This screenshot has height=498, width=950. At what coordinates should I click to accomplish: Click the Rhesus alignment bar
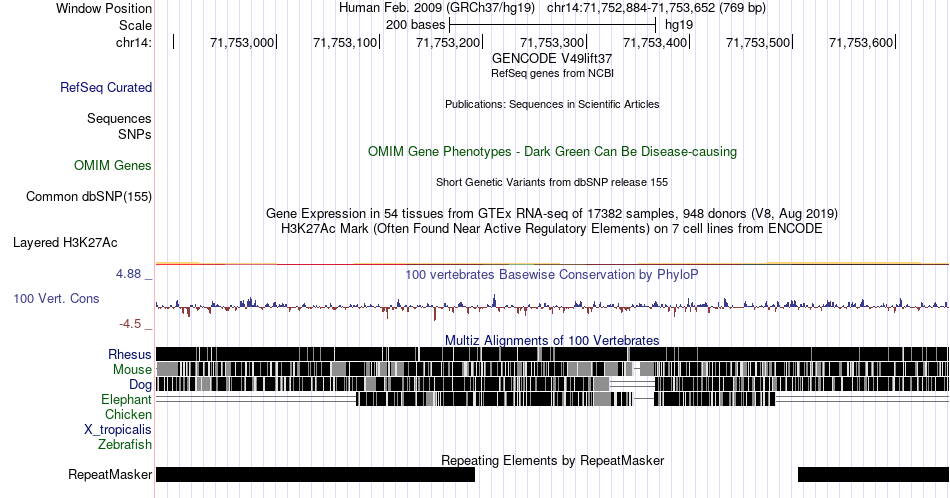(553, 354)
